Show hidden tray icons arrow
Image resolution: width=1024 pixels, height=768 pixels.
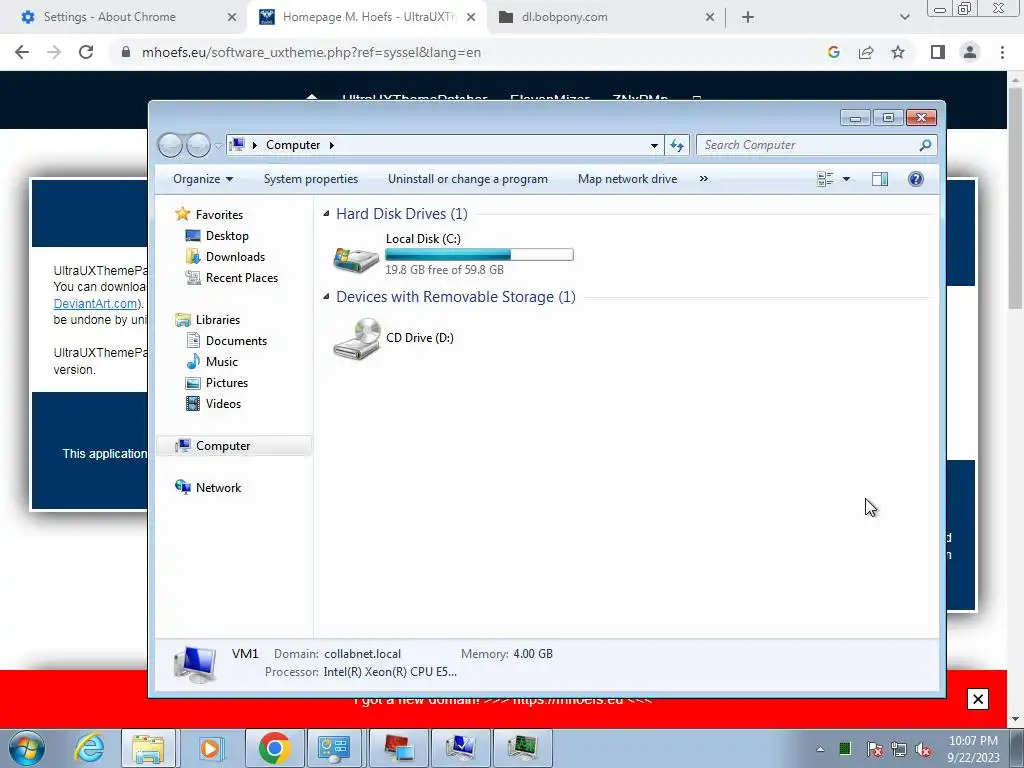tap(820, 749)
